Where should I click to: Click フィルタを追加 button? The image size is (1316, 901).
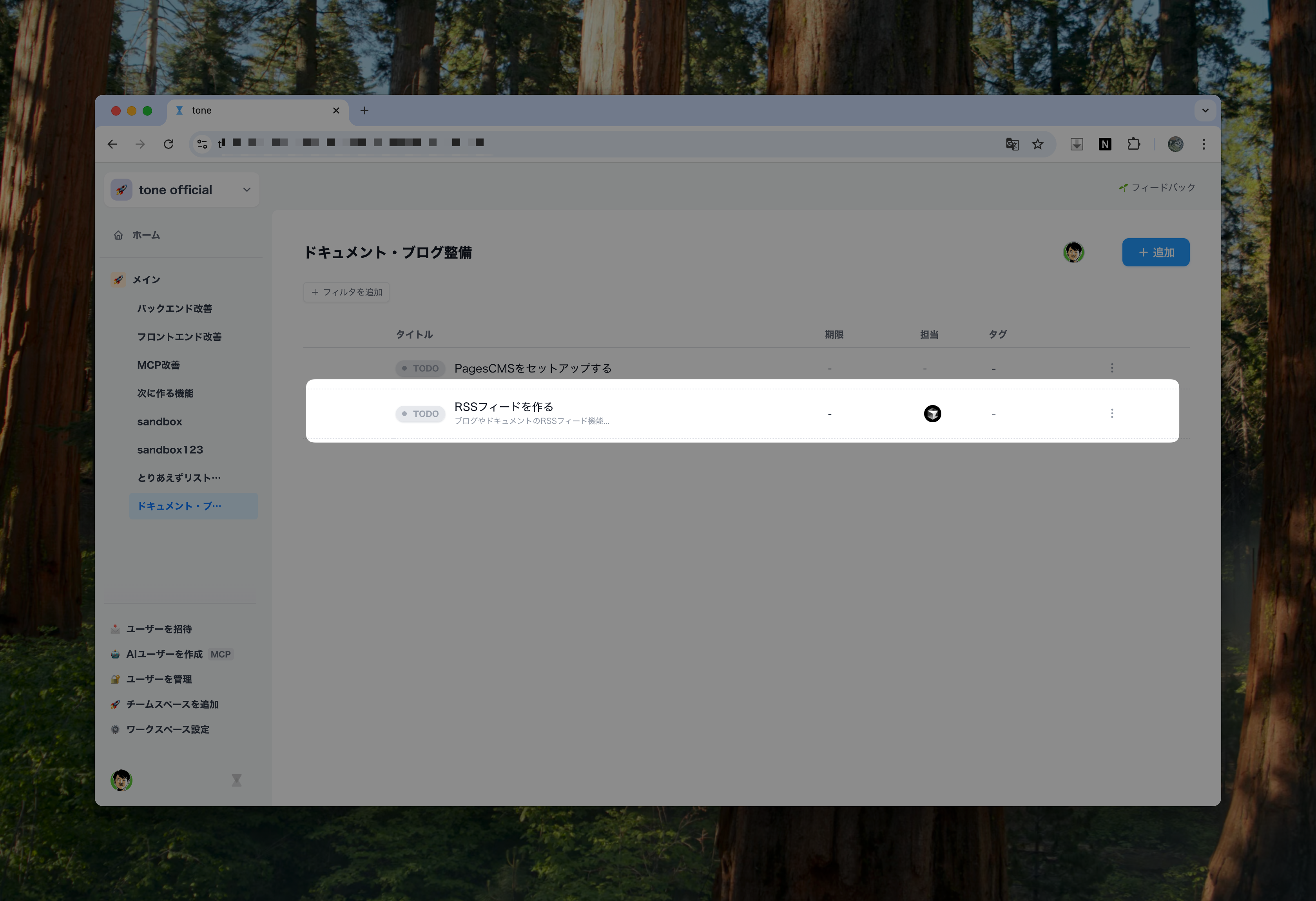[346, 292]
